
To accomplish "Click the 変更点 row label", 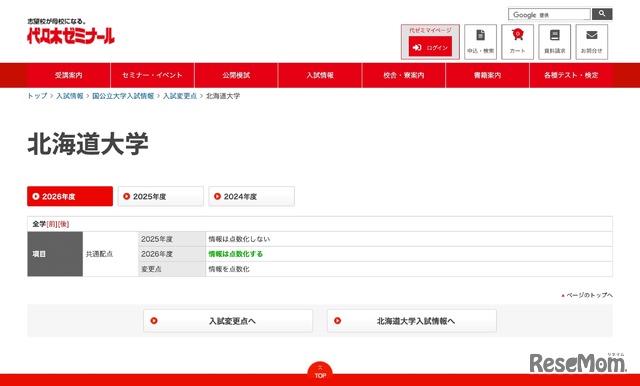I will (172, 269).
